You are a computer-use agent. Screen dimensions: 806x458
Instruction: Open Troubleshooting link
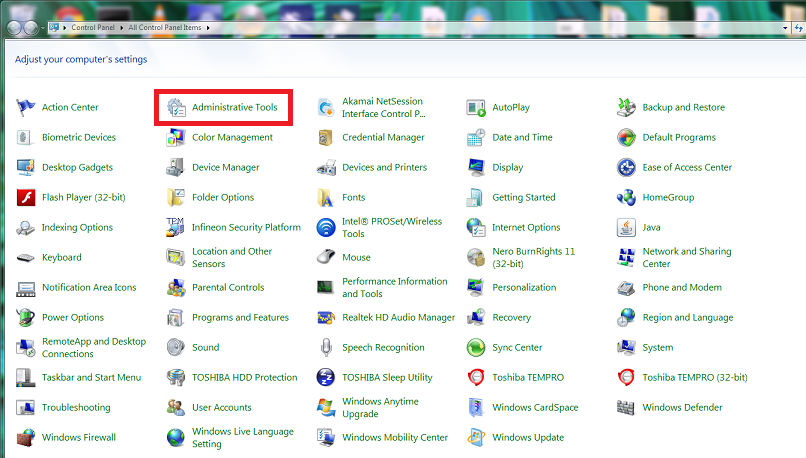(x=76, y=408)
